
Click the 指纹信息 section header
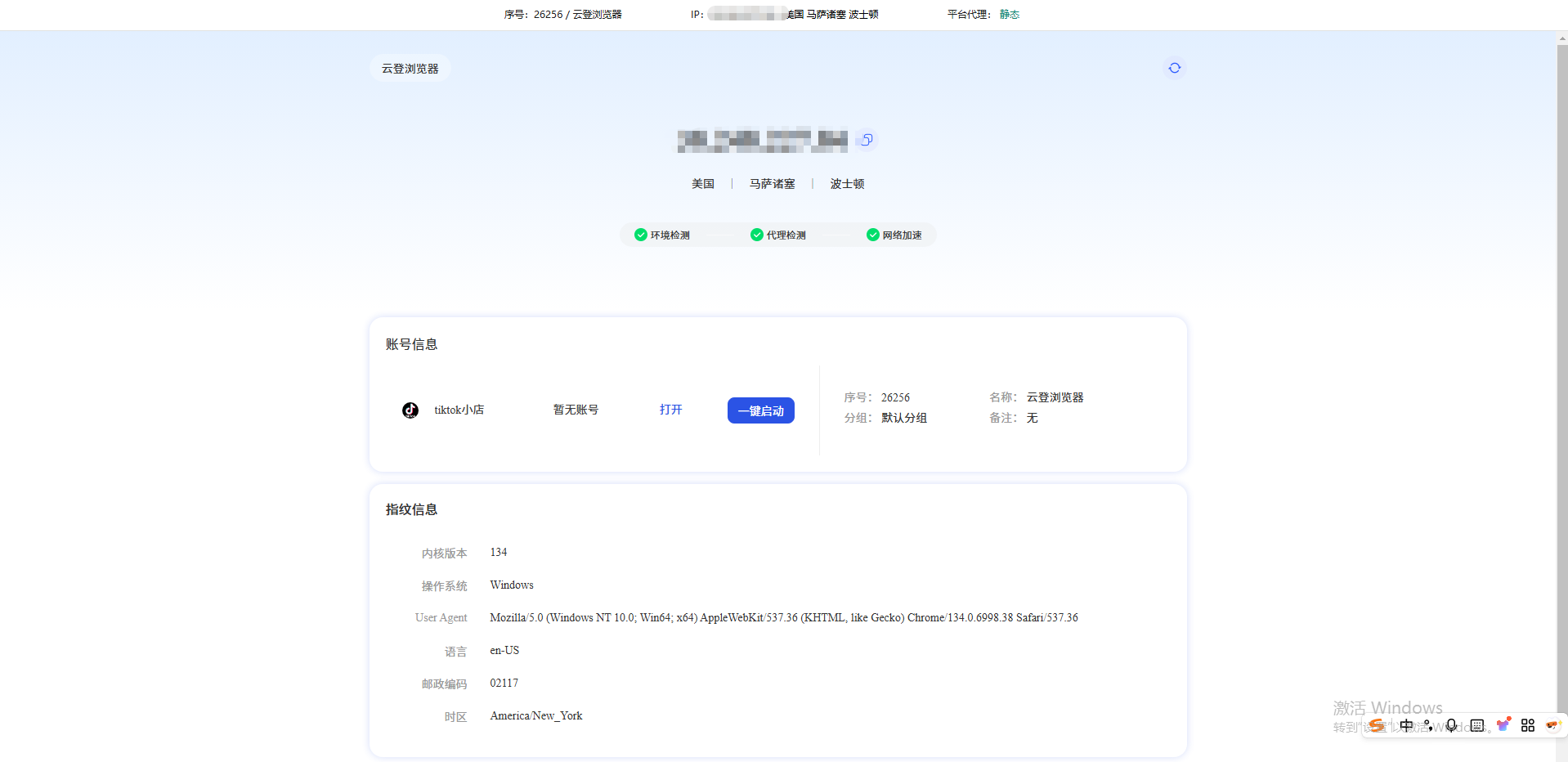(x=411, y=509)
